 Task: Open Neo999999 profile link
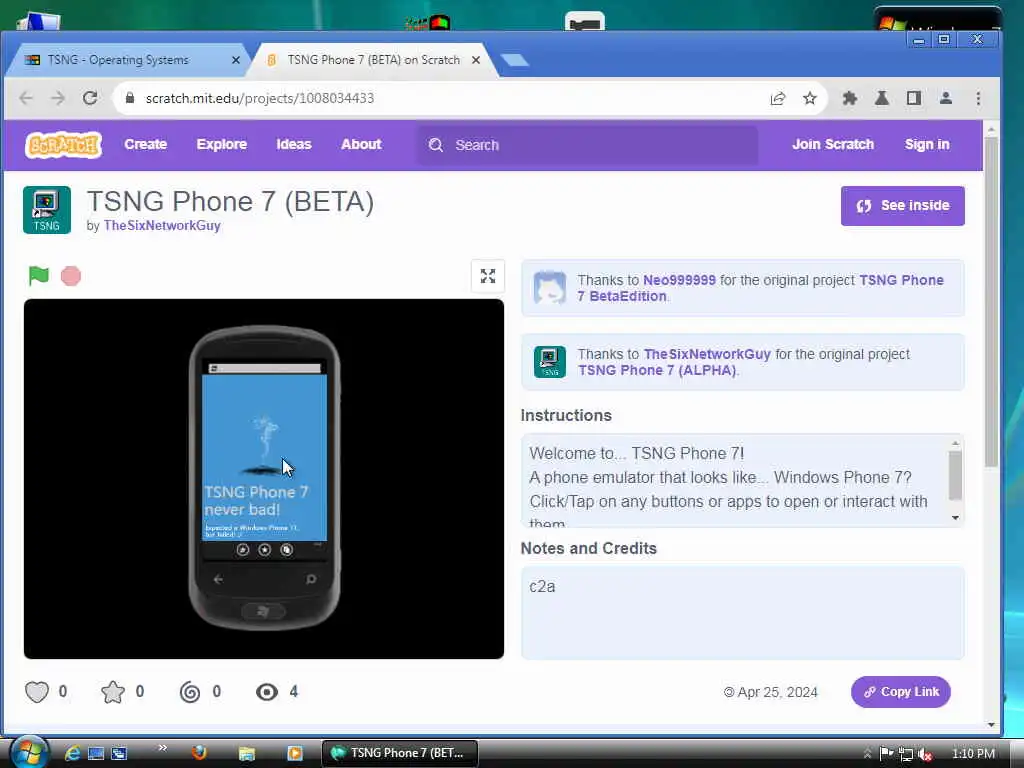click(x=679, y=280)
